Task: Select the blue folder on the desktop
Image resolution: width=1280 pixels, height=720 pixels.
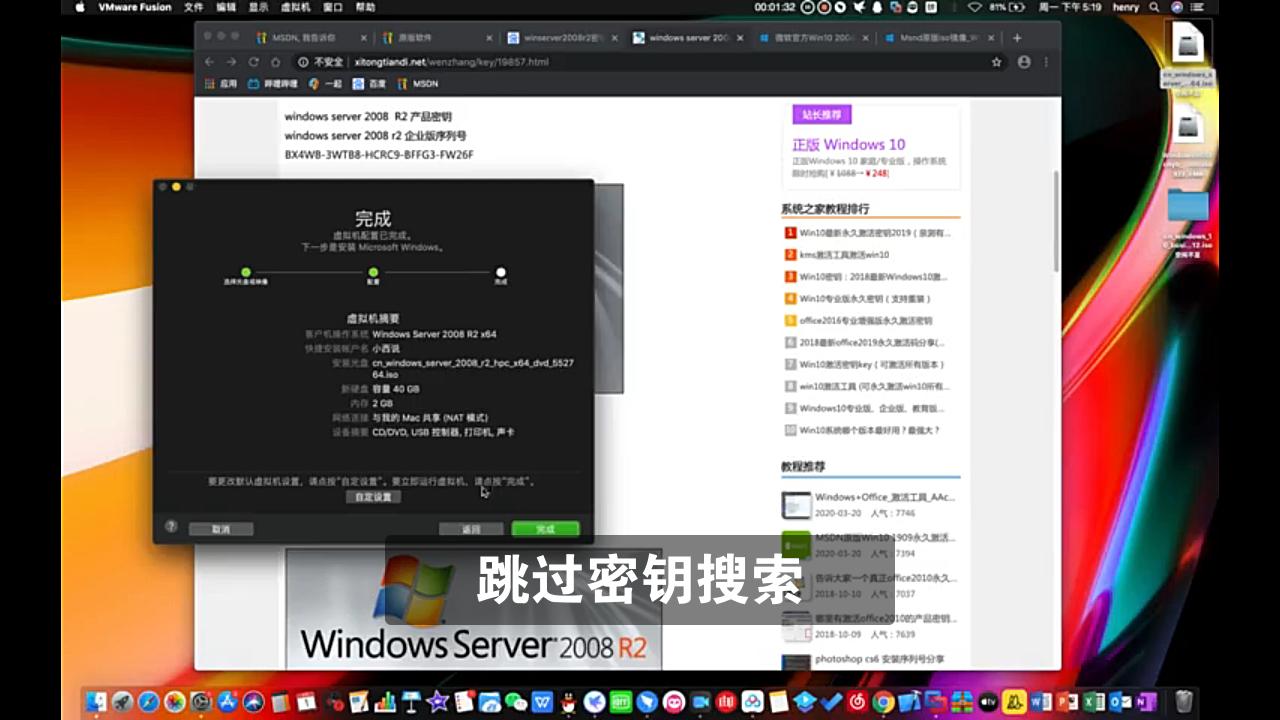Action: tap(1188, 205)
